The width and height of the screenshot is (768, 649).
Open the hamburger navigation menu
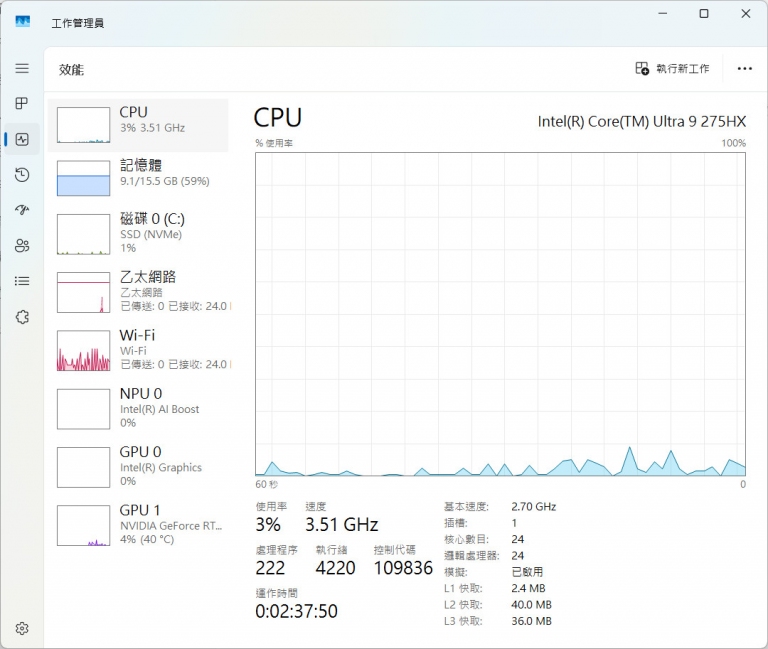[x=22, y=68]
